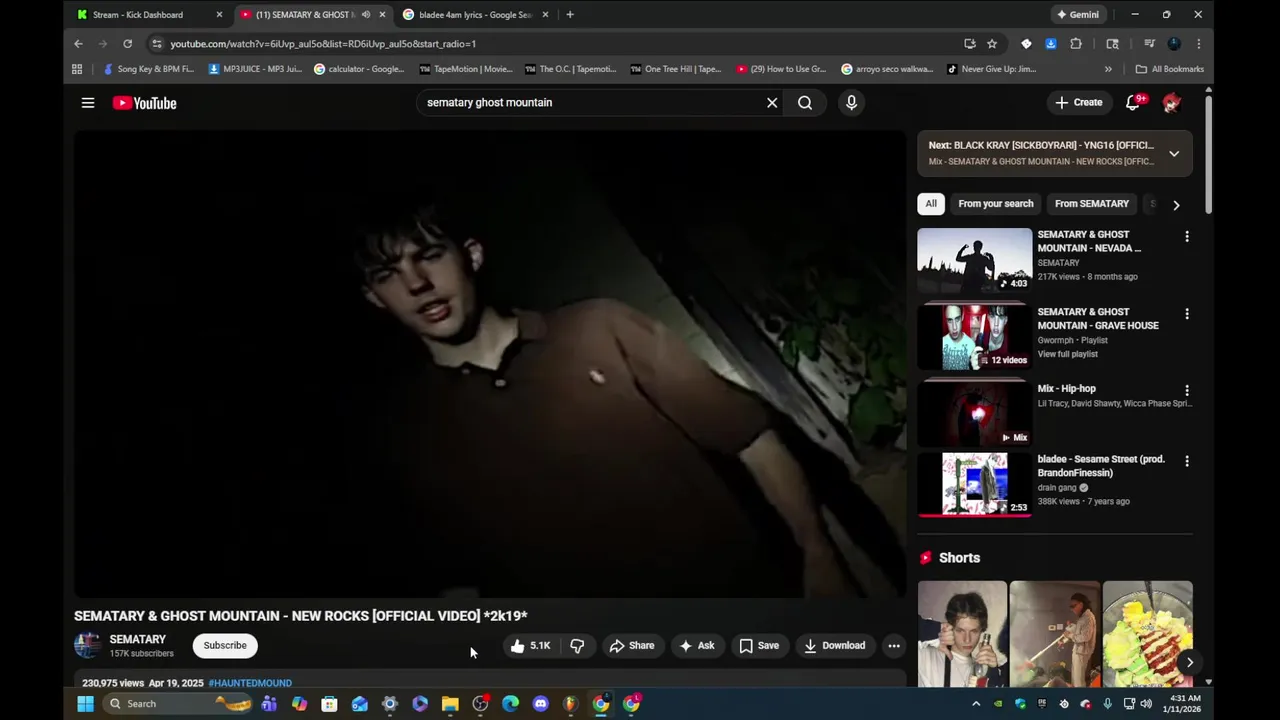Open options menu for Mix - Hip-hop
This screenshot has height=720, width=1280.
(1187, 391)
